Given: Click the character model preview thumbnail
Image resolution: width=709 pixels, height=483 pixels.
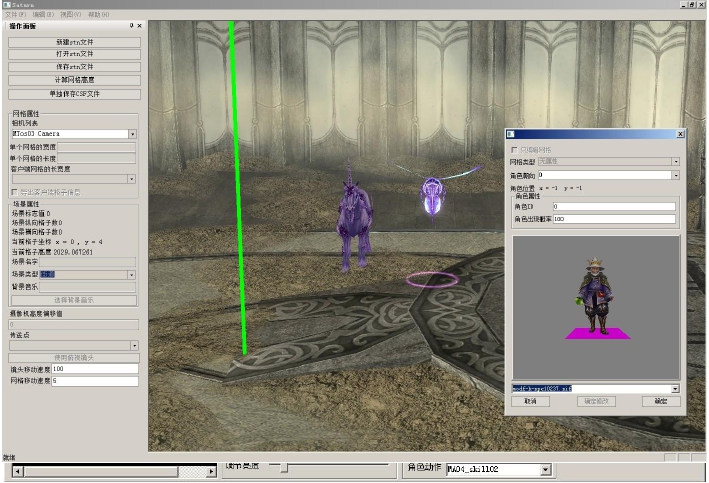Looking at the screenshot, I should tap(596, 308).
